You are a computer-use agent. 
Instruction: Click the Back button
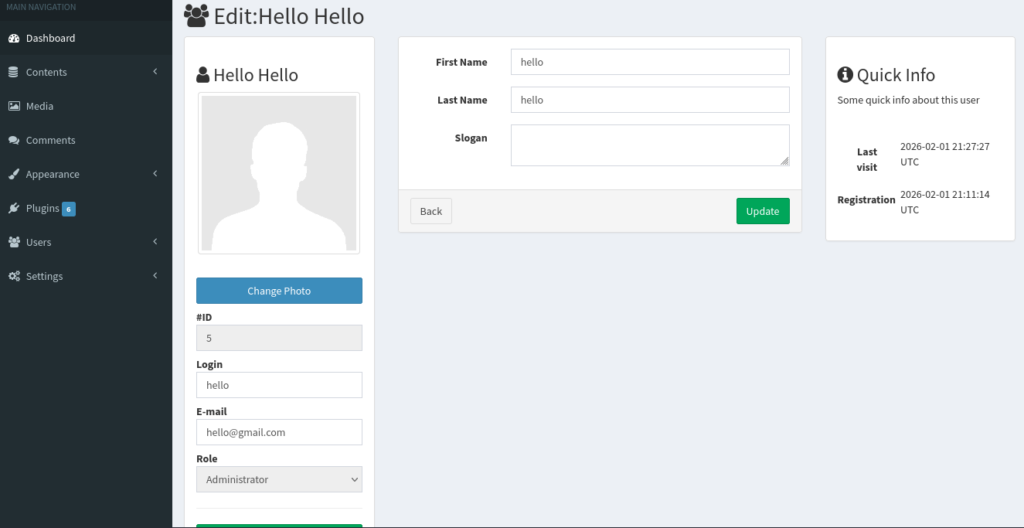tap(431, 211)
